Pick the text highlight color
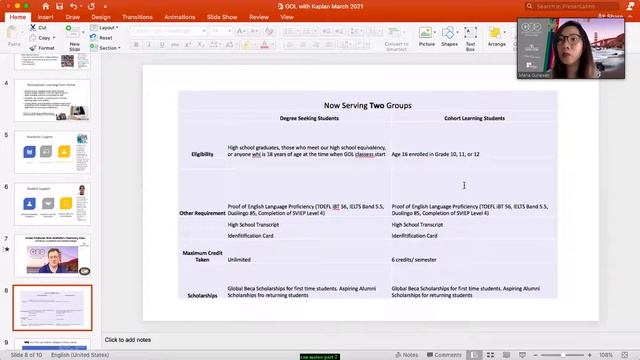 [x=246, y=44]
